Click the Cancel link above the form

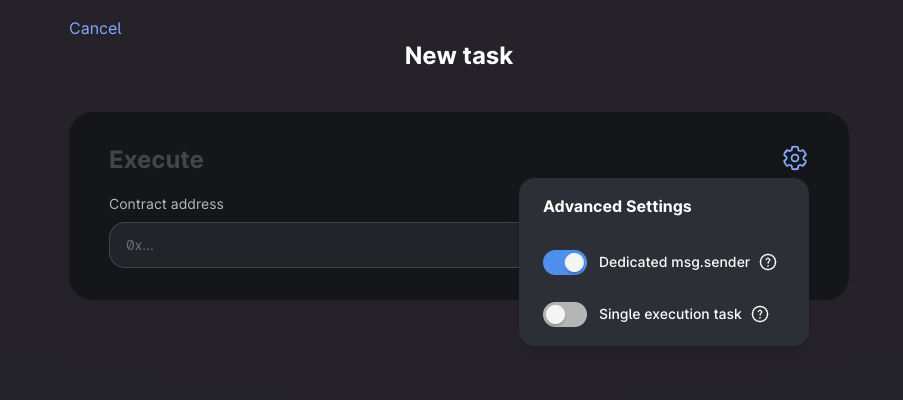click(x=95, y=28)
